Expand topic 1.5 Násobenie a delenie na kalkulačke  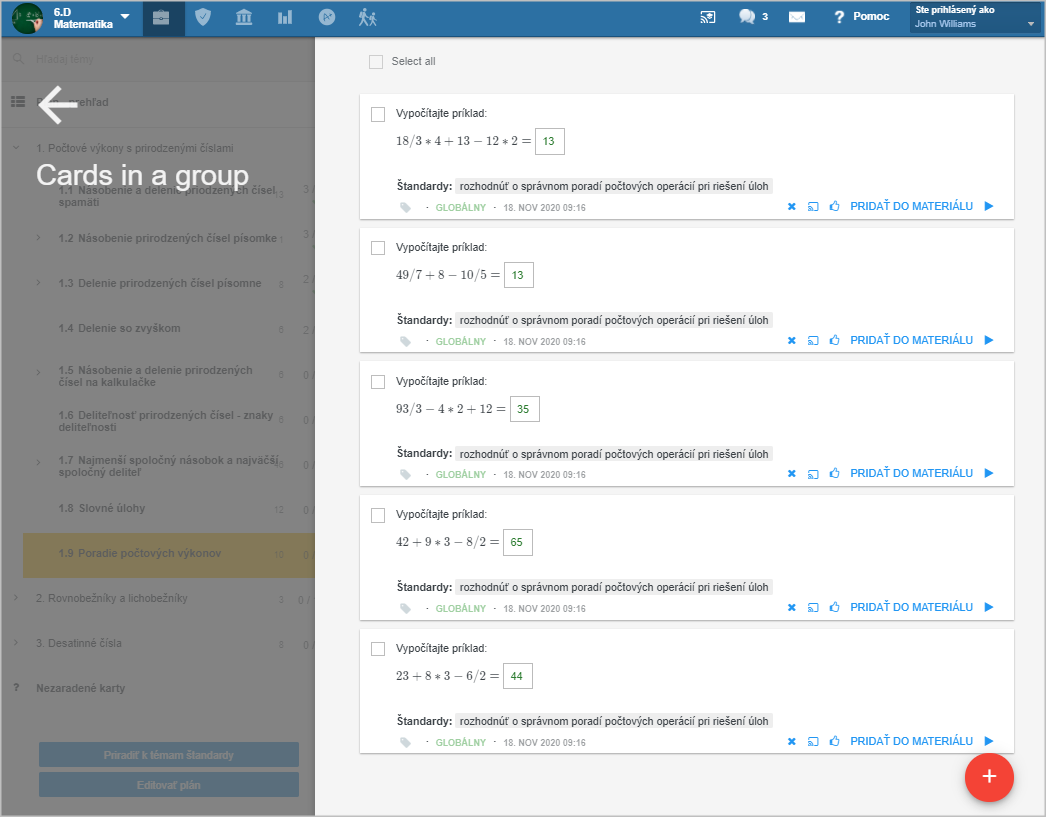(x=39, y=373)
